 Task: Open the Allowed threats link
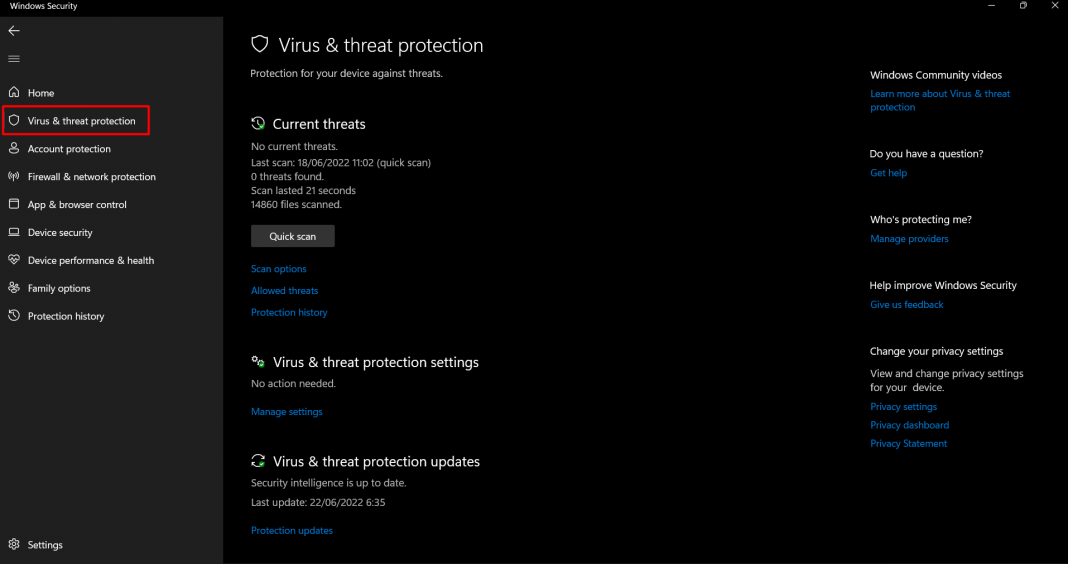click(284, 291)
